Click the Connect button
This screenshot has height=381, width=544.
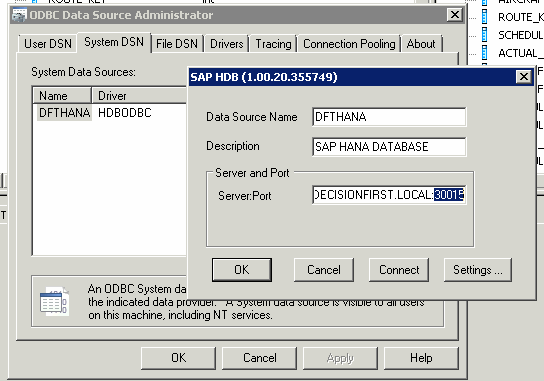click(399, 270)
